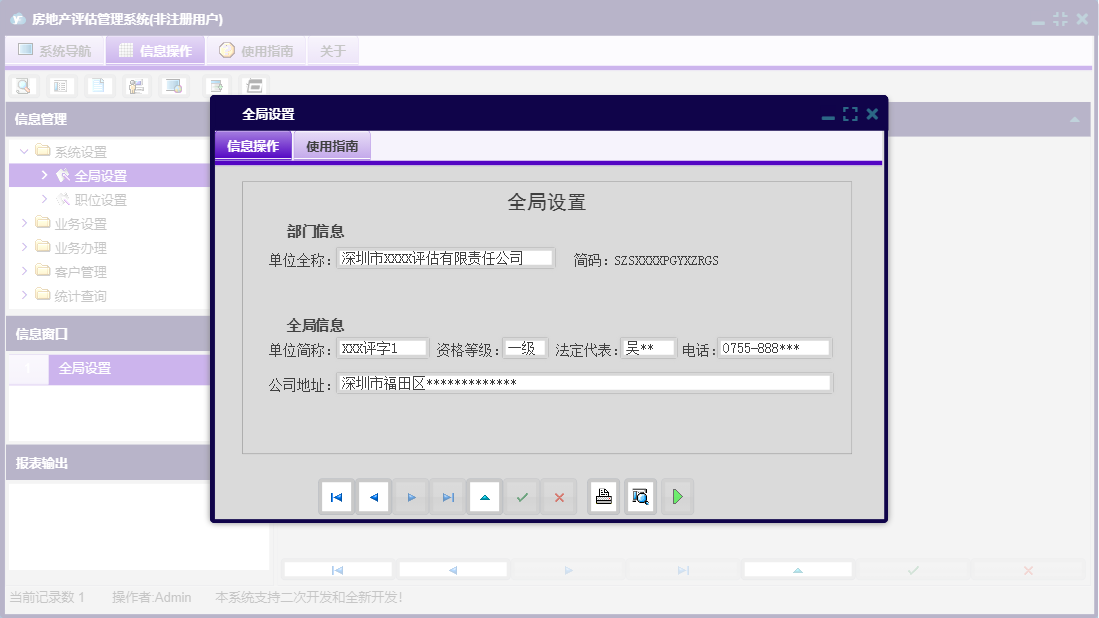Screen dimensions: 1099x618
Task: Click the 关于 menu item
Action: 333,50
